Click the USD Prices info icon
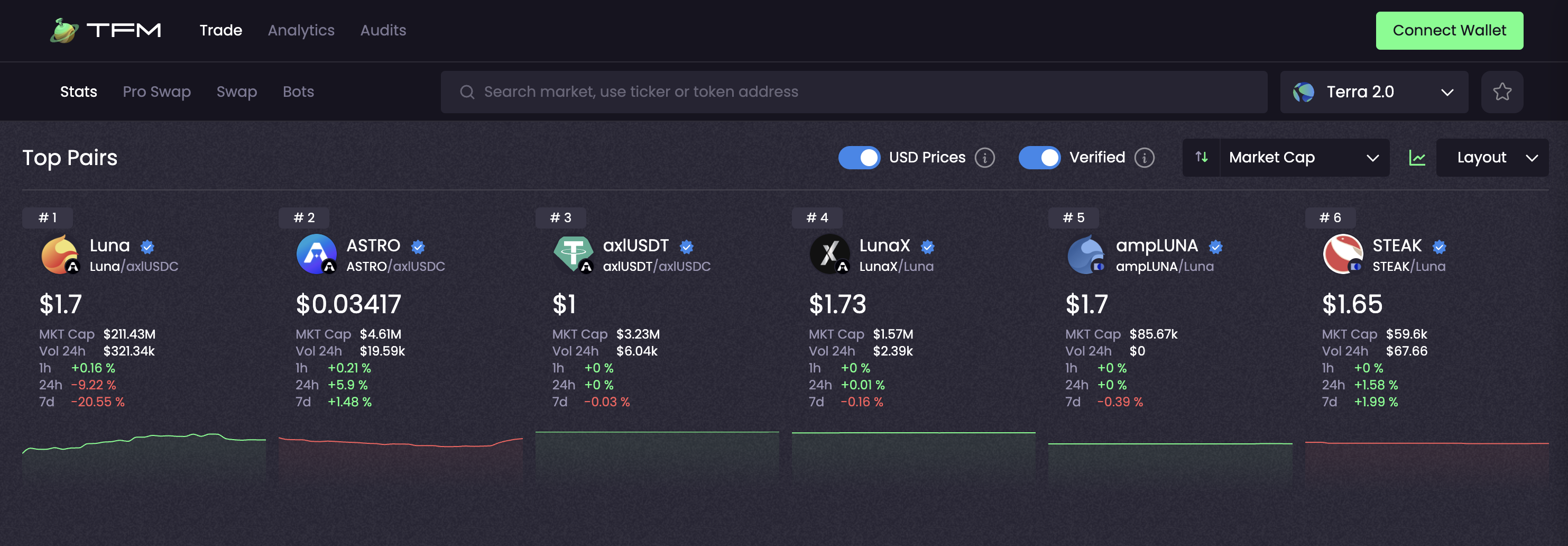 984,158
